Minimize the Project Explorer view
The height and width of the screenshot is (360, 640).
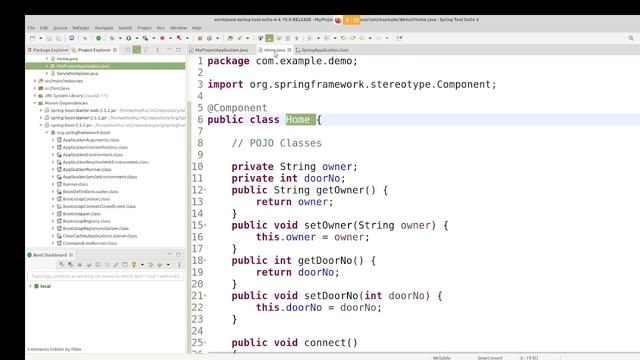point(169,50)
